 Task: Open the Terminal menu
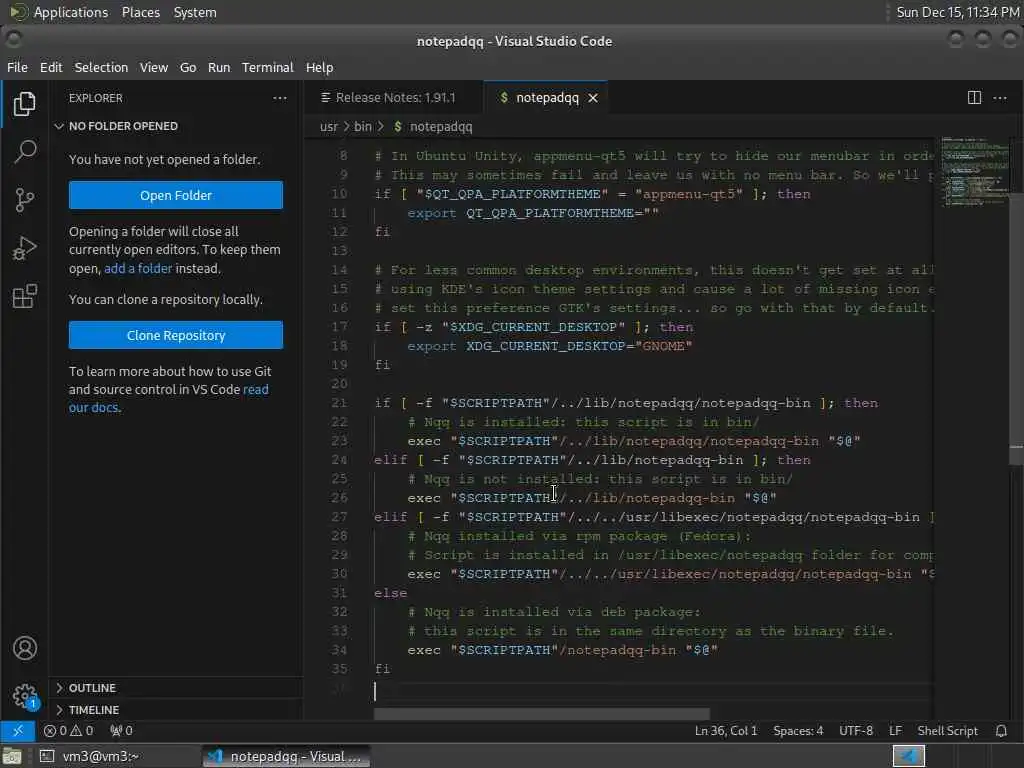pyautogui.click(x=268, y=67)
